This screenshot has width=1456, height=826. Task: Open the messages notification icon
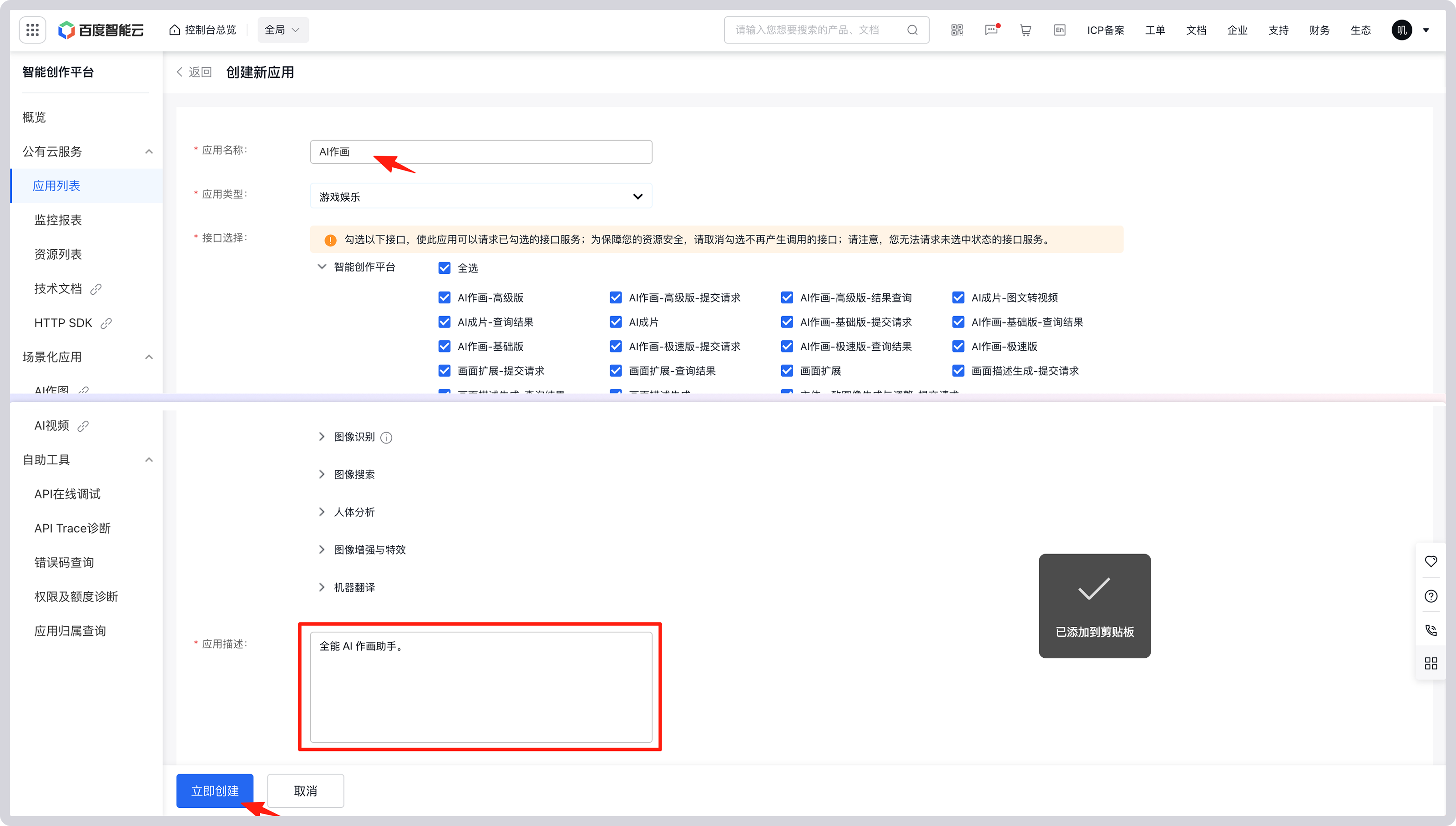tap(991, 30)
